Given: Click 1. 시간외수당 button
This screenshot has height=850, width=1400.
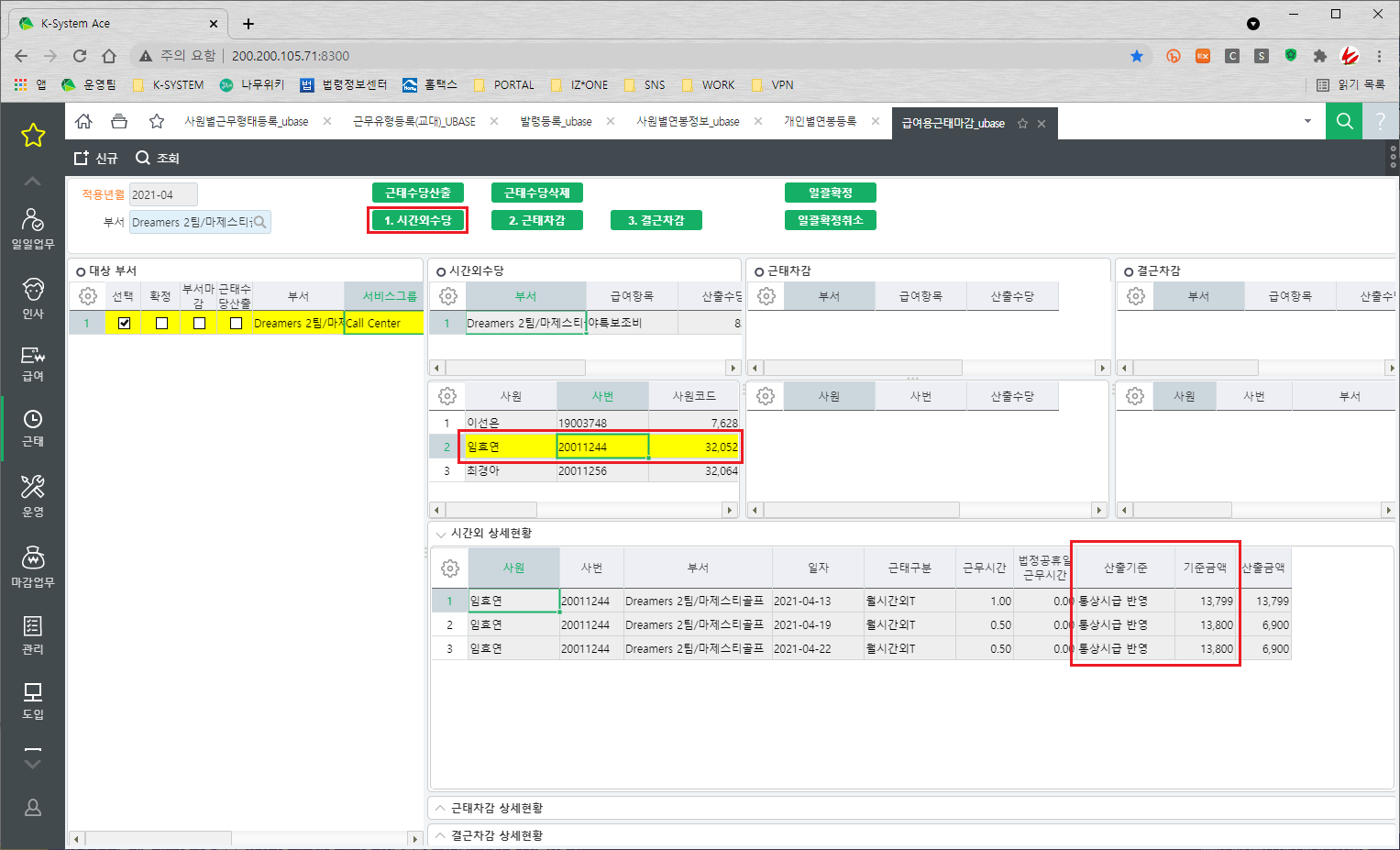Looking at the screenshot, I should click(x=418, y=220).
